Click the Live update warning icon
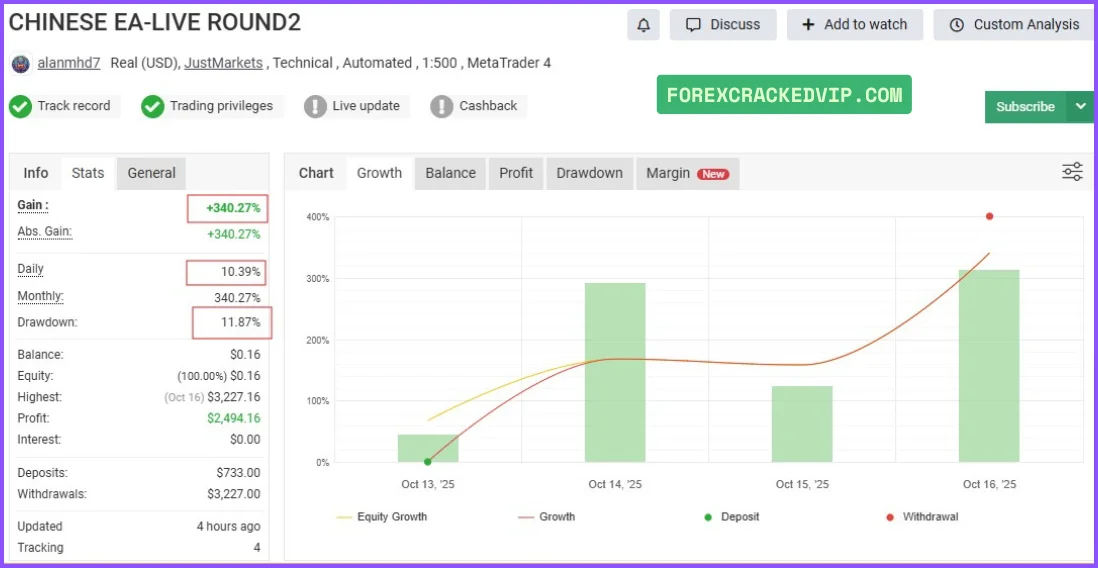 pyautogui.click(x=315, y=106)
